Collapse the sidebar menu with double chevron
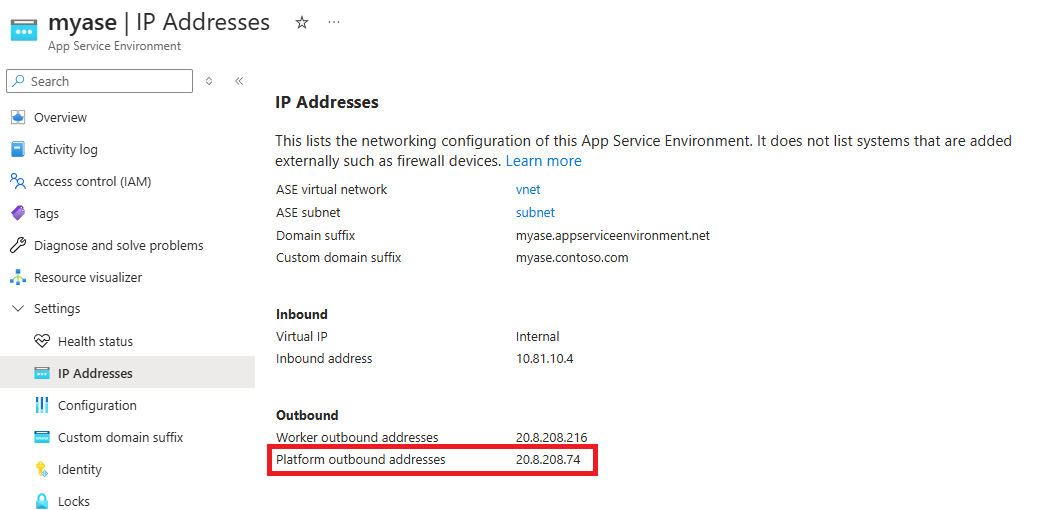Viewport: 1040px width, 510px height. (239, 81)
